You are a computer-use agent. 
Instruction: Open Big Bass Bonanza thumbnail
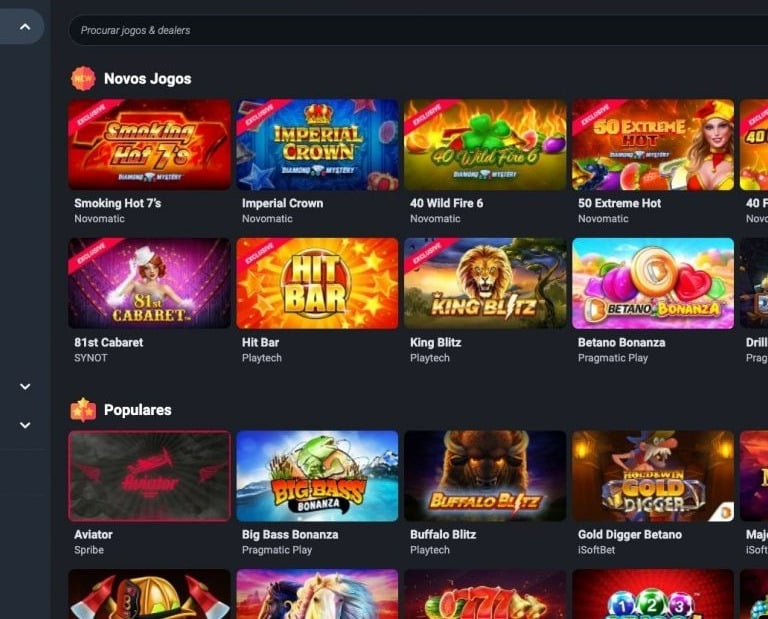pos(317,476)
